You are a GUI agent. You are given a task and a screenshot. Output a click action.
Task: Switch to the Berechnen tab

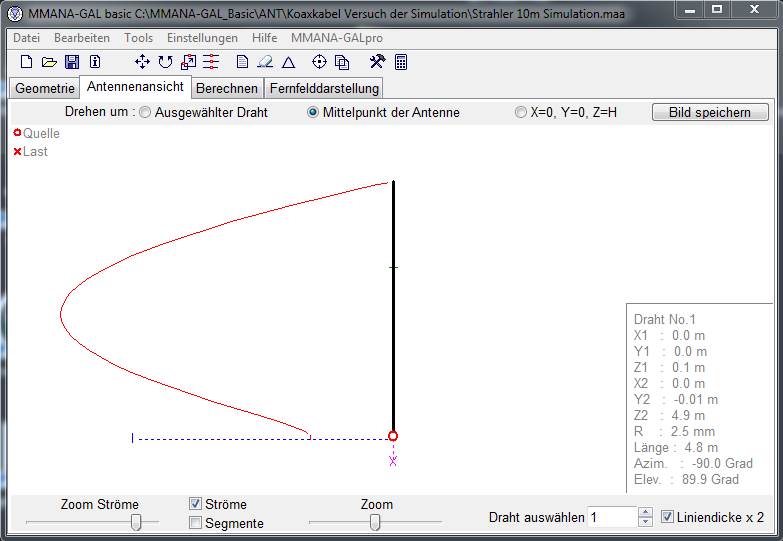click(227, 88)
